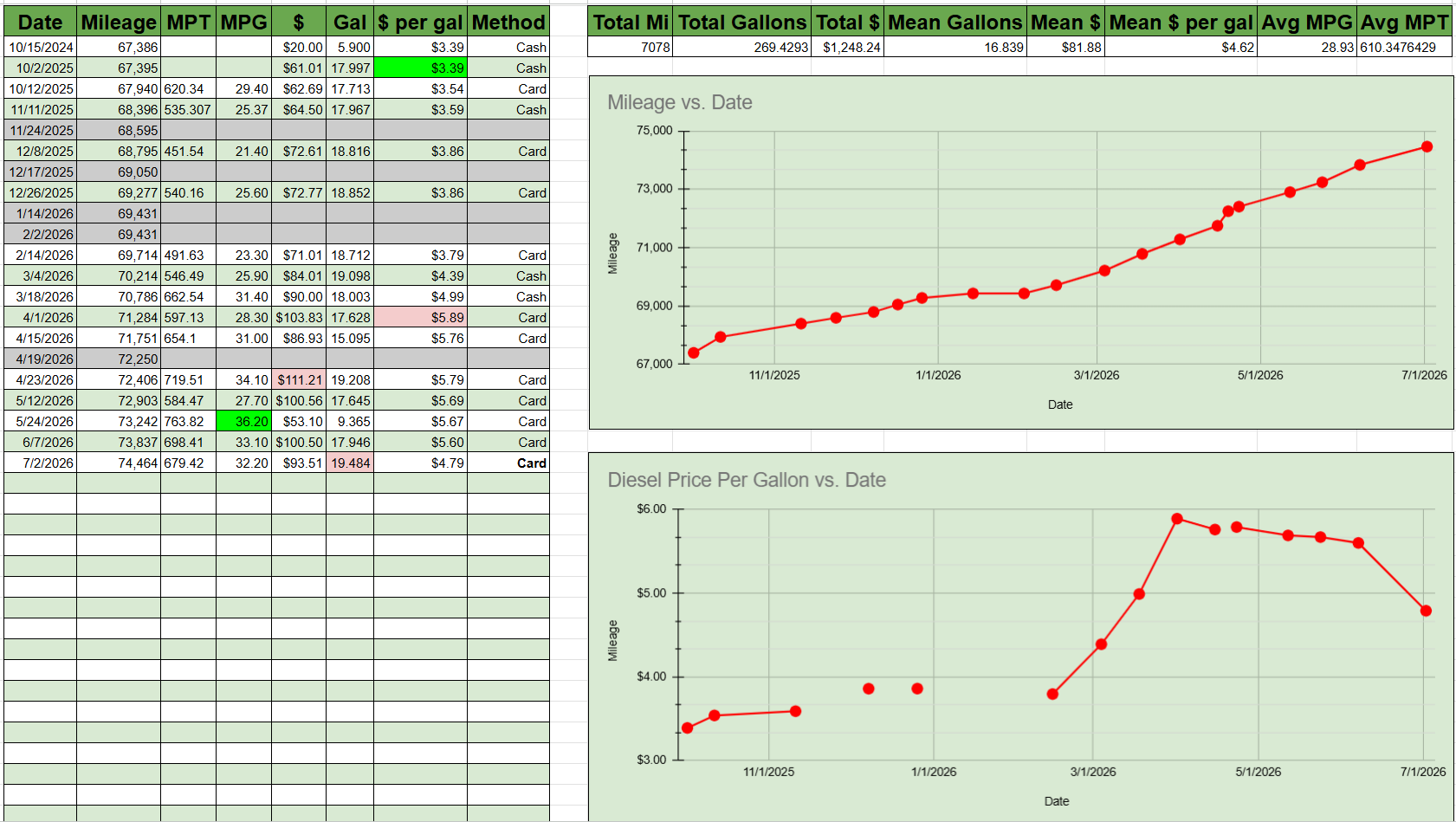
Task: Click the last data point on mileage chart
Action: (x=1427, y=146)
